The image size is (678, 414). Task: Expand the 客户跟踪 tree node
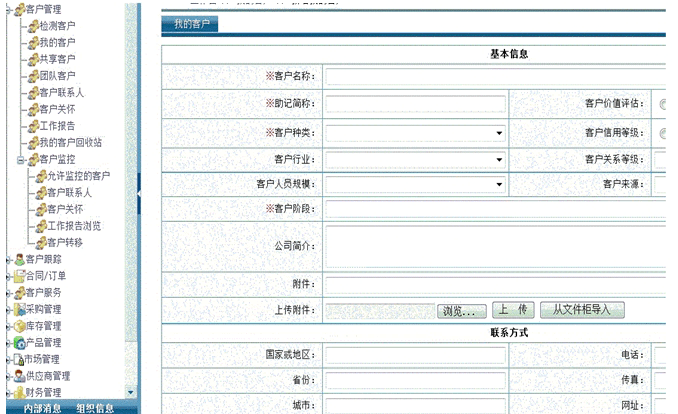click(8, 260)
